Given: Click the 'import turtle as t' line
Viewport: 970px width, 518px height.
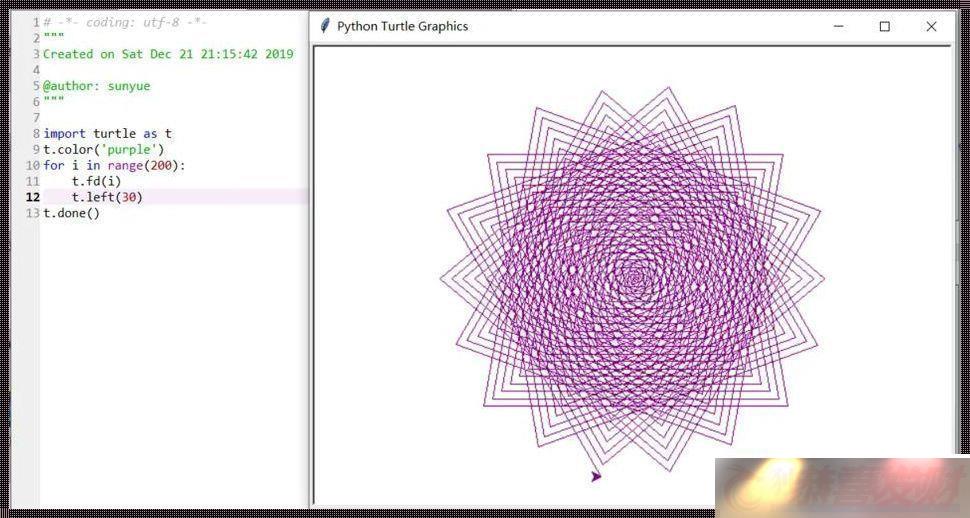Looking at the screenshot, I should [x=108, y=134].
